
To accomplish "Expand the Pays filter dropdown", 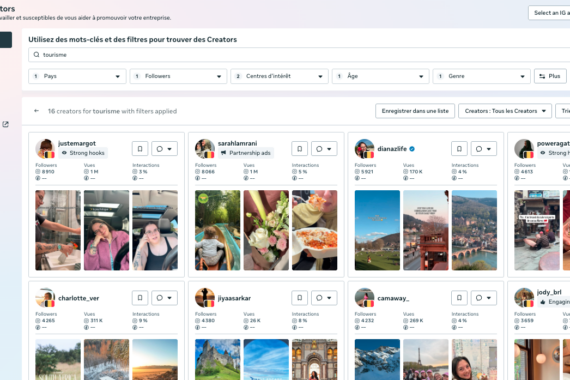I will (x=77, y=76).
